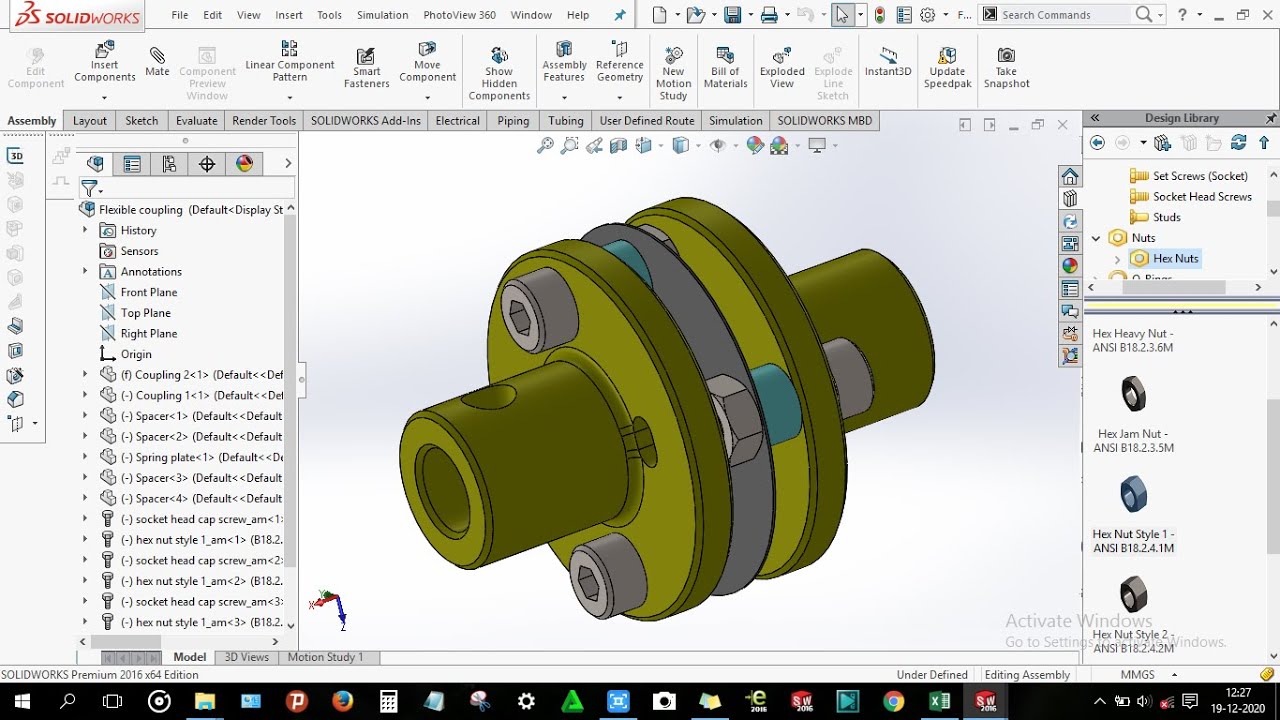Open the File menu
Image resolution: width=1280 pixels, height=720 pixels.
click(180, 15)
